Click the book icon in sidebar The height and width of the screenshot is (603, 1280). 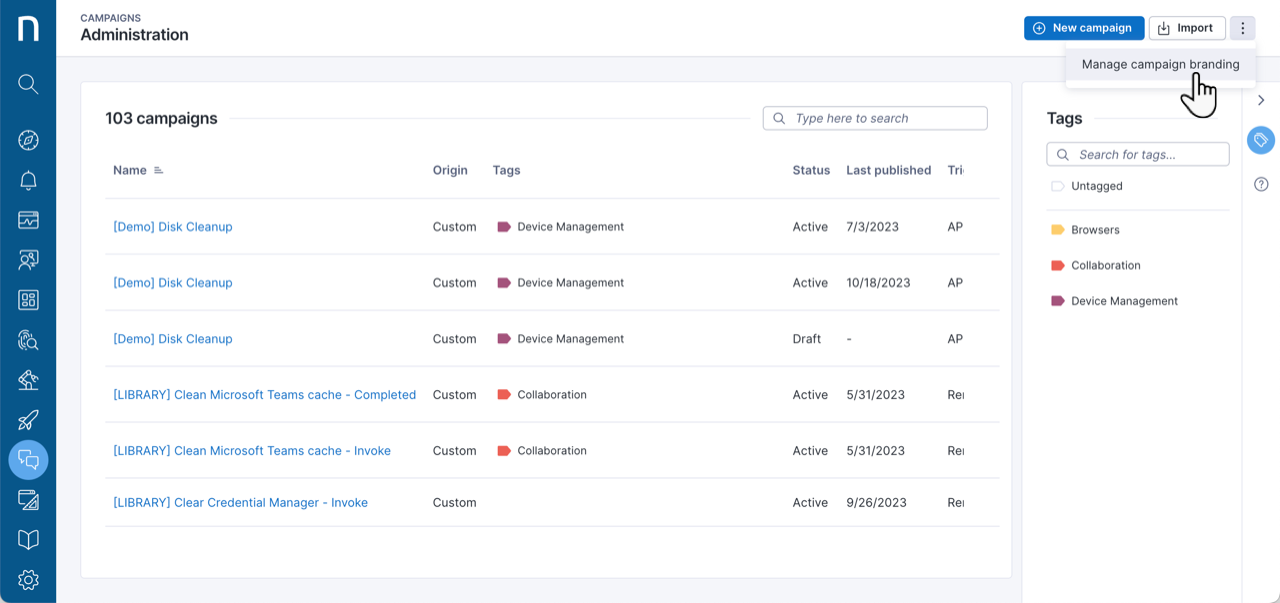(28, 540)
